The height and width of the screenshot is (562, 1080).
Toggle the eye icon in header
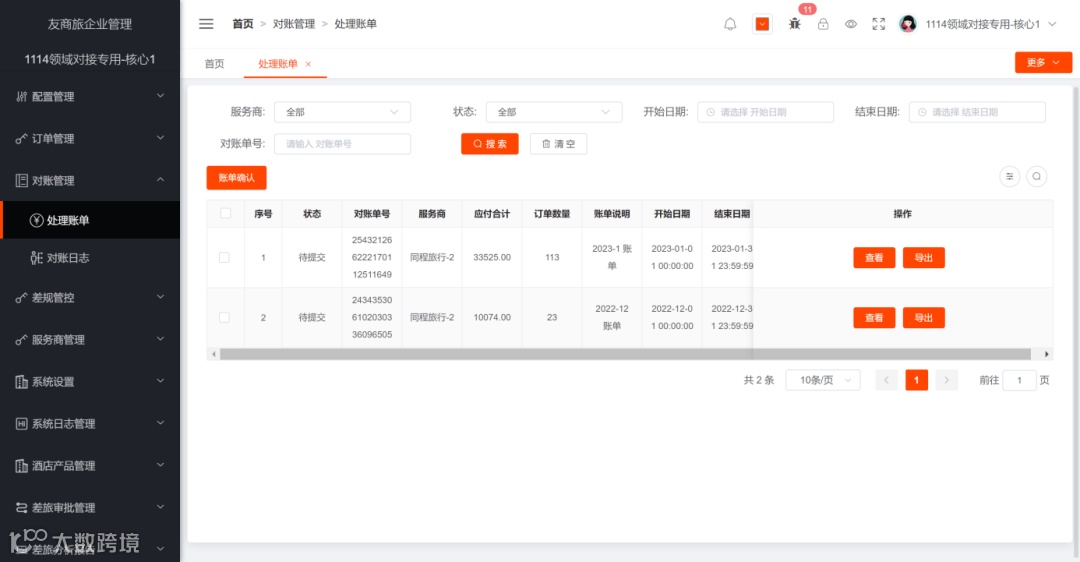851,24
